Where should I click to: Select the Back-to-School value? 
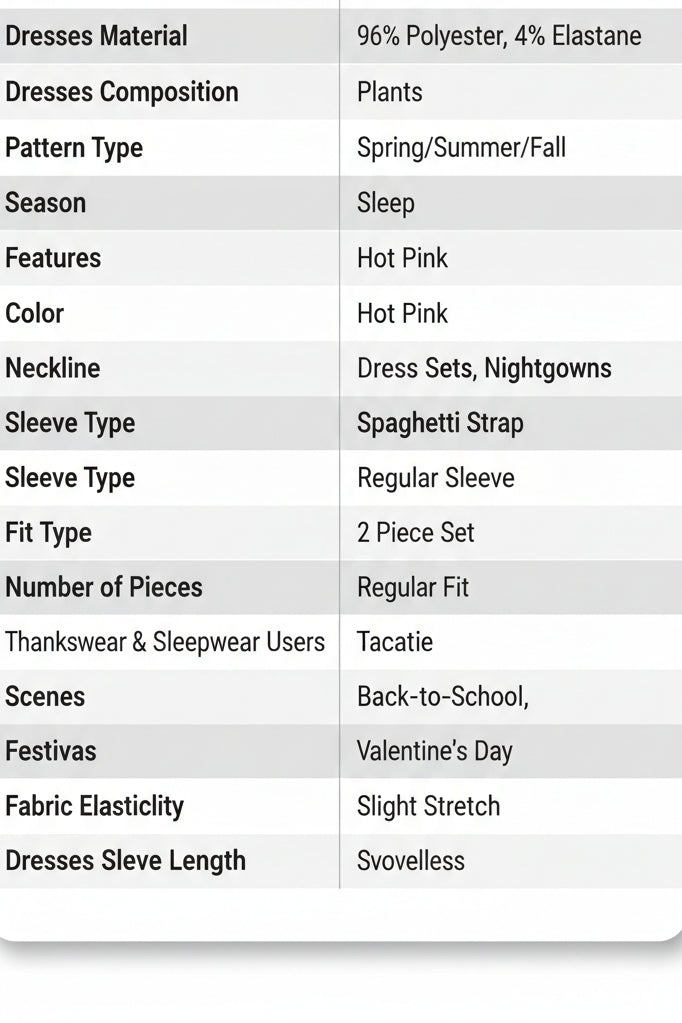tap(442, 697)
